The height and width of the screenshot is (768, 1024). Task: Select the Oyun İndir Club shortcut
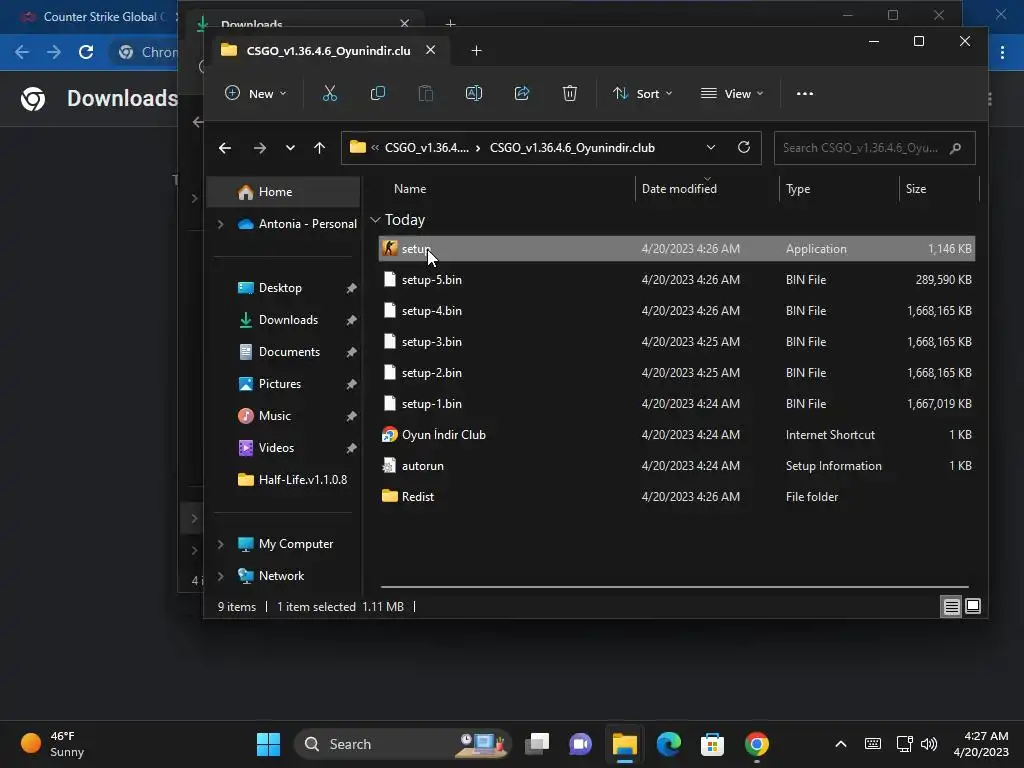coord(677,435)
